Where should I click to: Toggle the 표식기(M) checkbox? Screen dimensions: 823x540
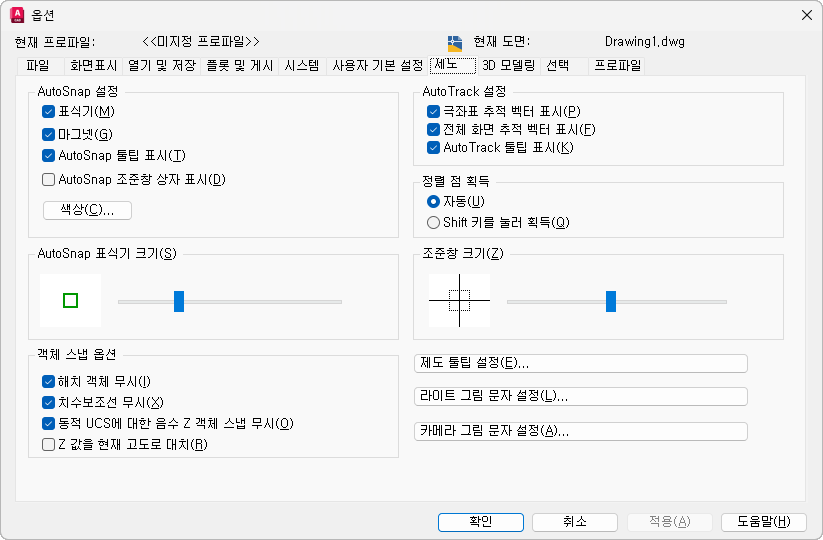pyautogui.click(x=48, y=111)
